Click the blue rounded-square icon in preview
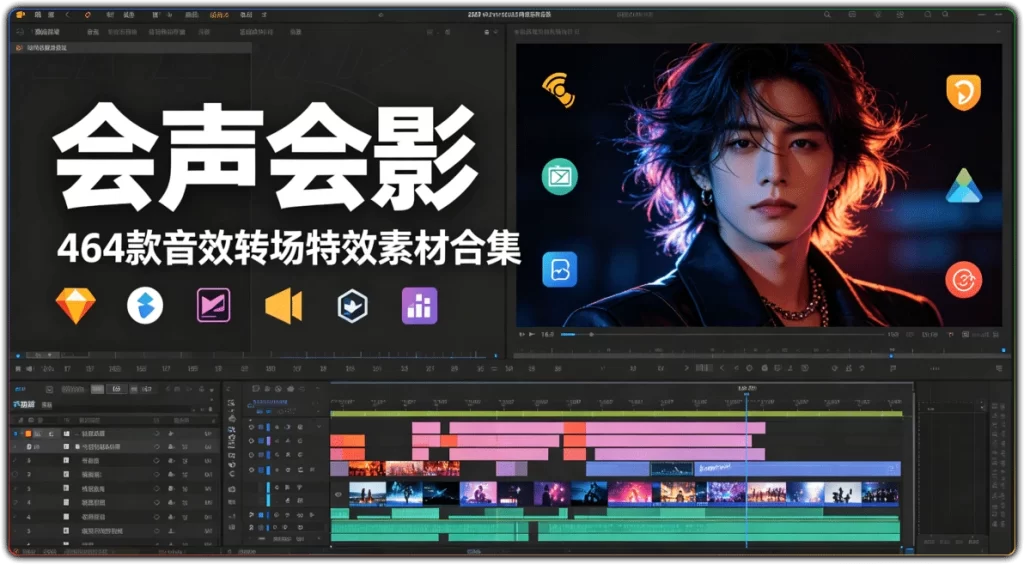The width and height of the screenshot is (1024, 564). click(x=560, y=269)
